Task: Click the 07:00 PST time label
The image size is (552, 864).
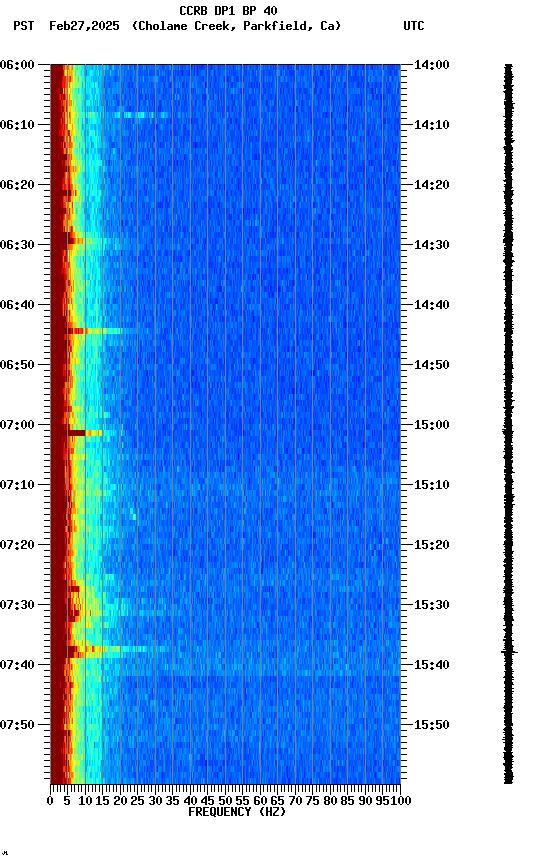Action: 17,425
